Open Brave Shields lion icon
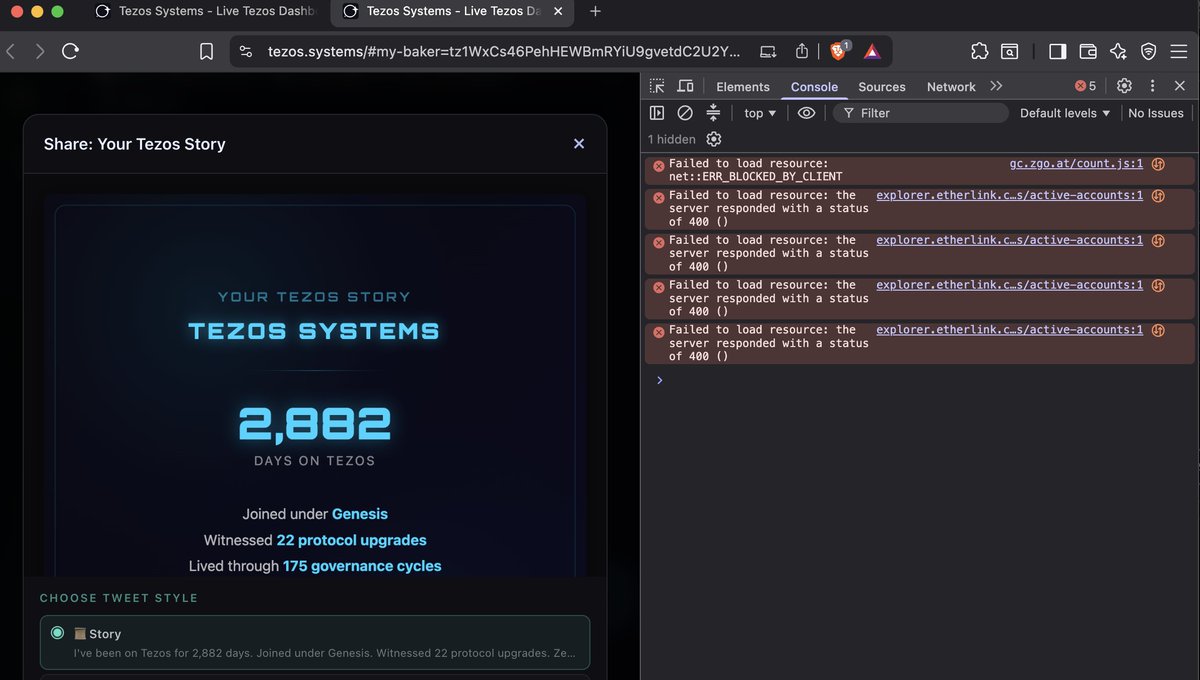 pyautogui.click(x=839, y=51)
